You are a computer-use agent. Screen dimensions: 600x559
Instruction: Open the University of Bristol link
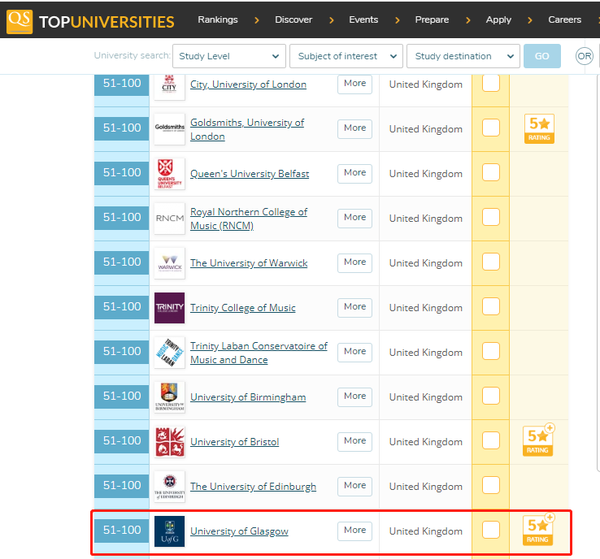[x=235, y=442]
